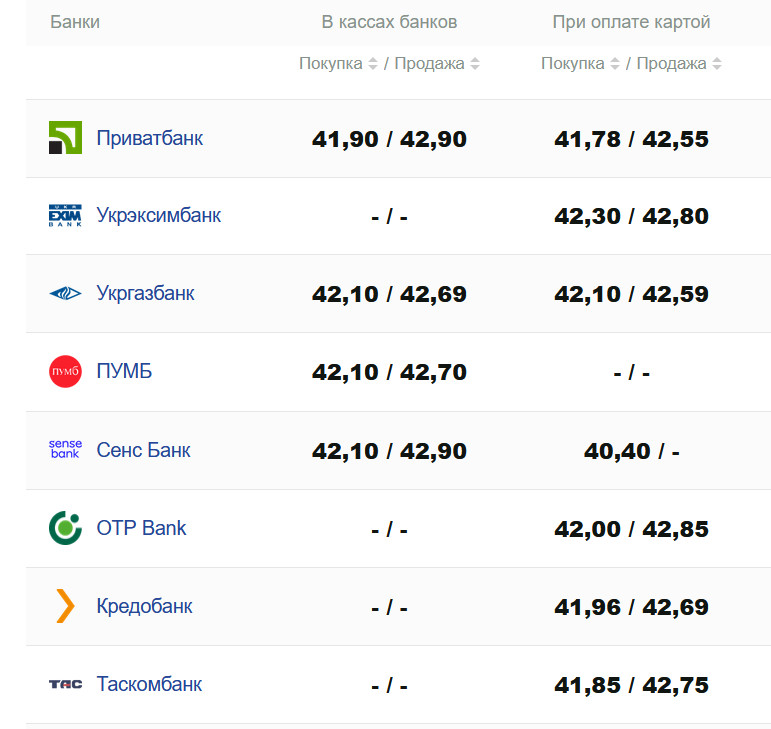The image size is (771, 729).
Task: Open the Приватбанк bank link
Action: (150, 138)
